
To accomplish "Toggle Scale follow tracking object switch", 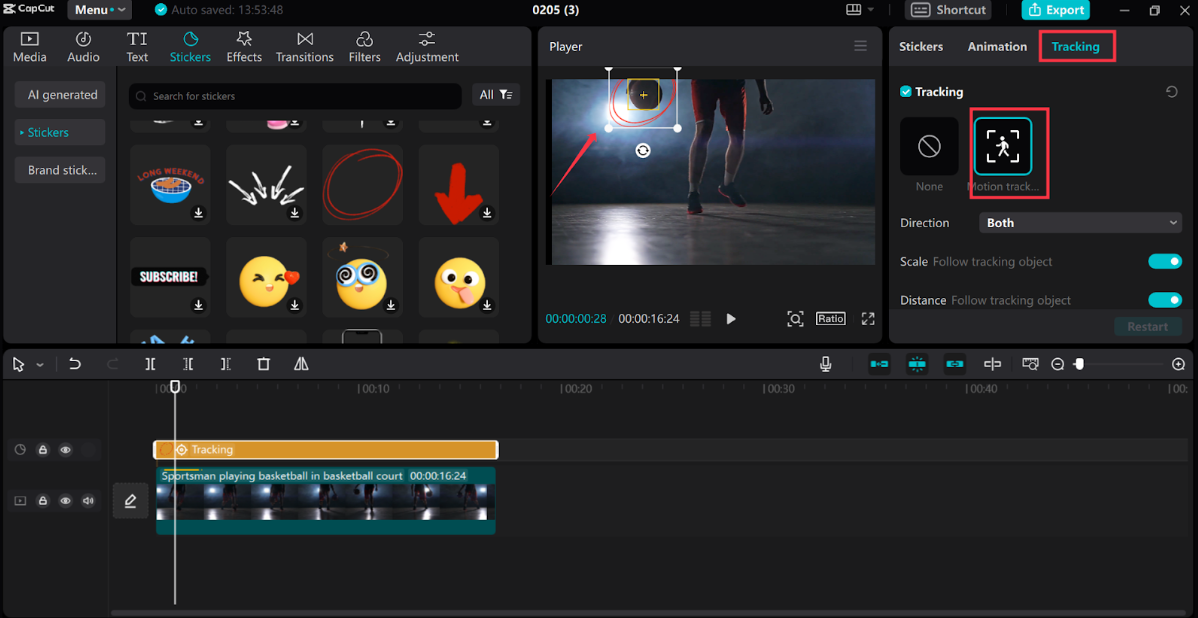I will click(x=1164, y=262).
